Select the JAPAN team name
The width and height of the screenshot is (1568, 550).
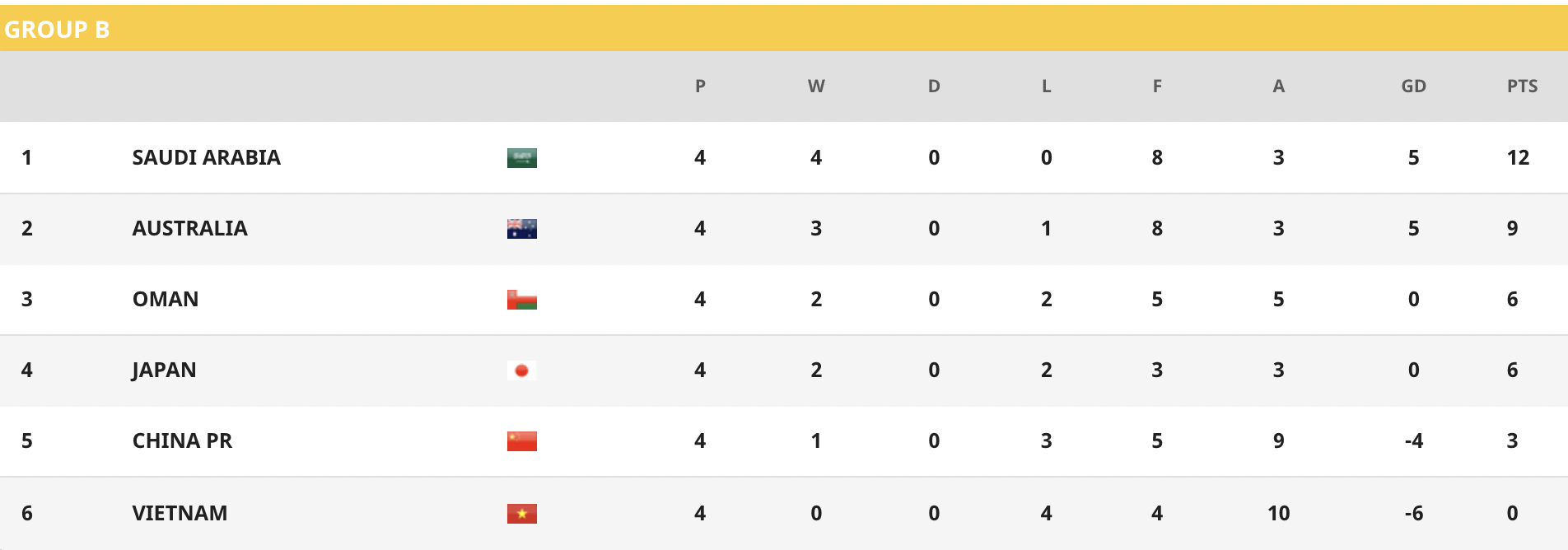pyautogui.click(x=164, y=371)
